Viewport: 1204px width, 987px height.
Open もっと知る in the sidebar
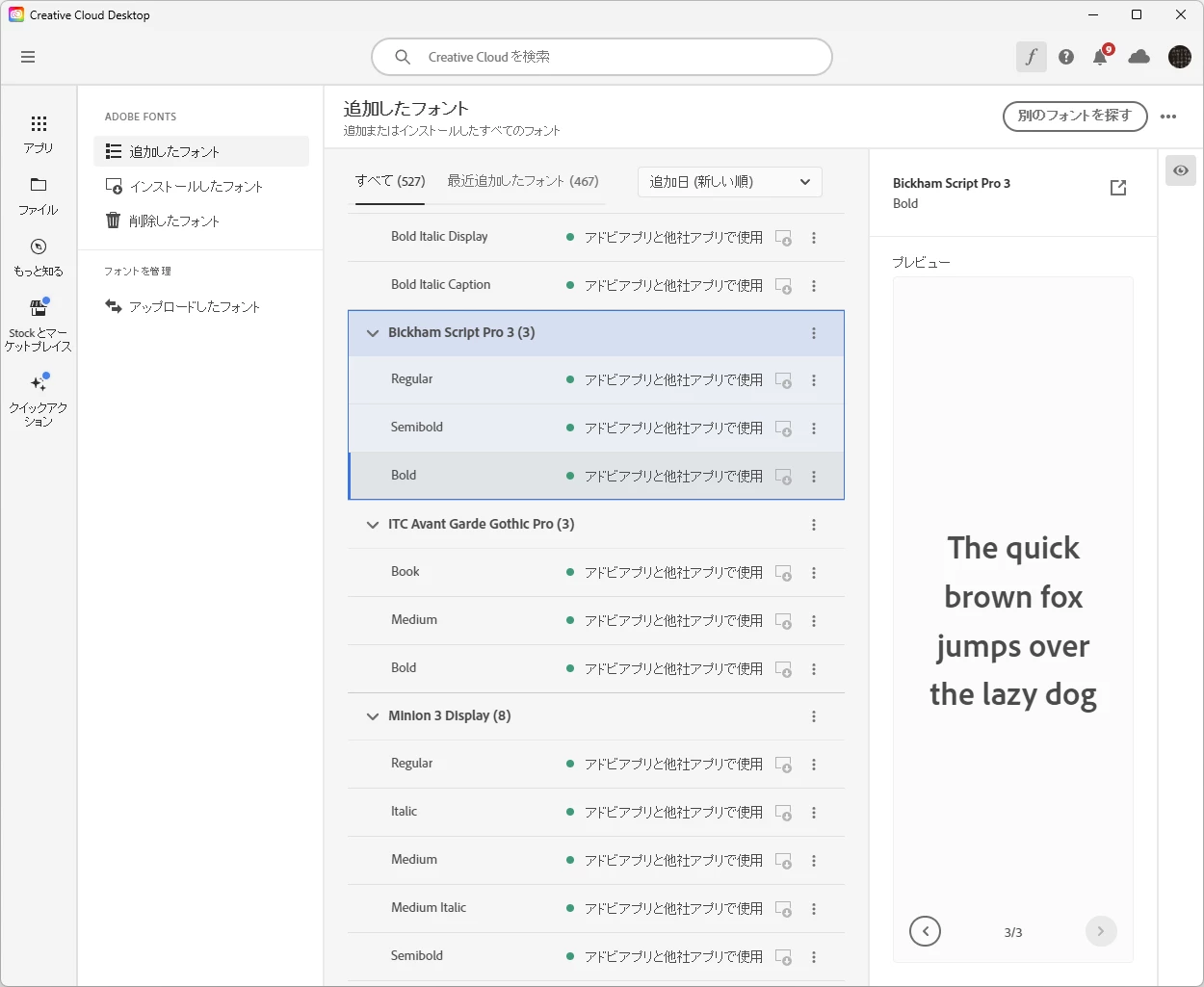point(39,257)
